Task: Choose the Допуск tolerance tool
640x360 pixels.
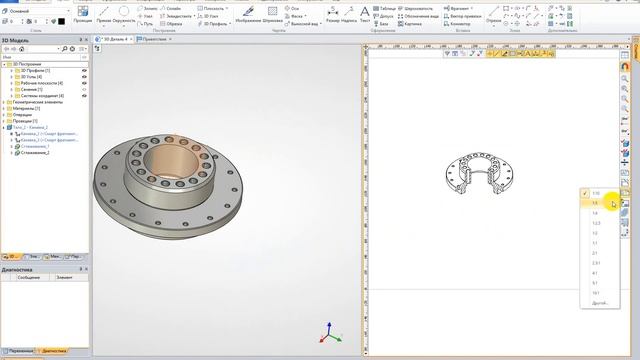Action: click(x=383, y=16)
